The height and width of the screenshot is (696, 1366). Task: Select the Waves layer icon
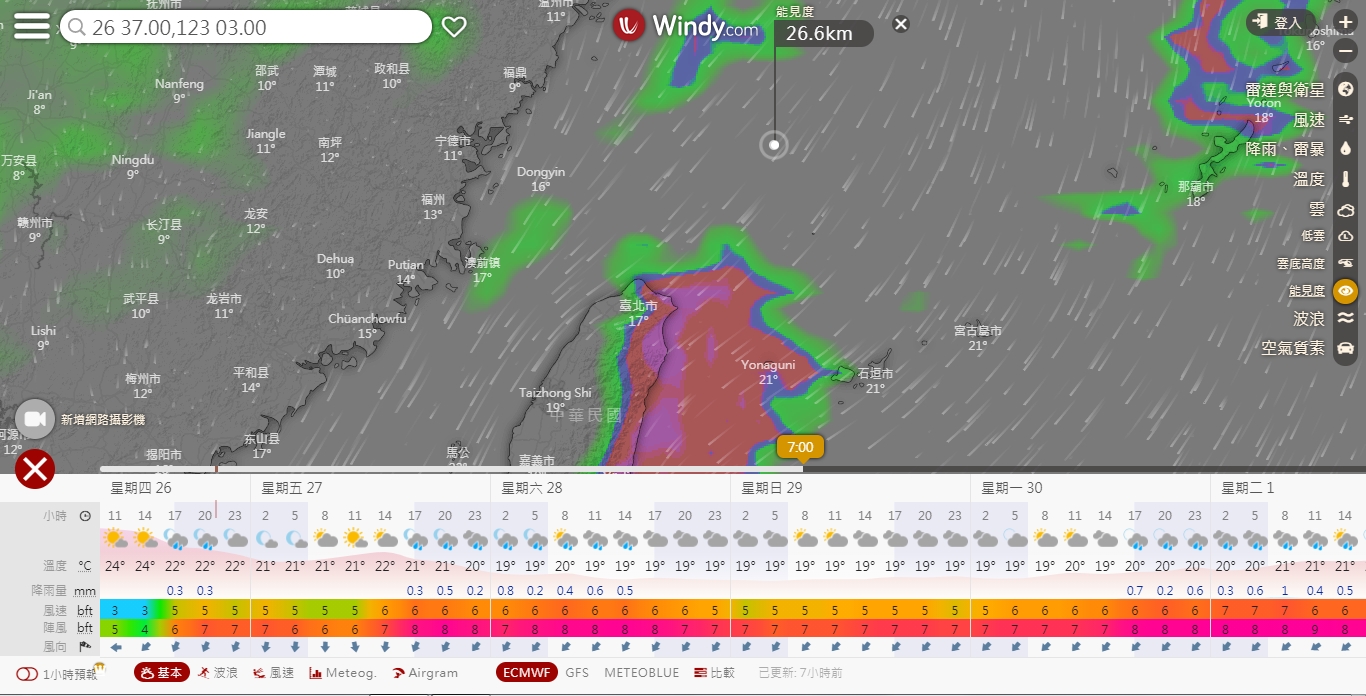coord(1345,318)
